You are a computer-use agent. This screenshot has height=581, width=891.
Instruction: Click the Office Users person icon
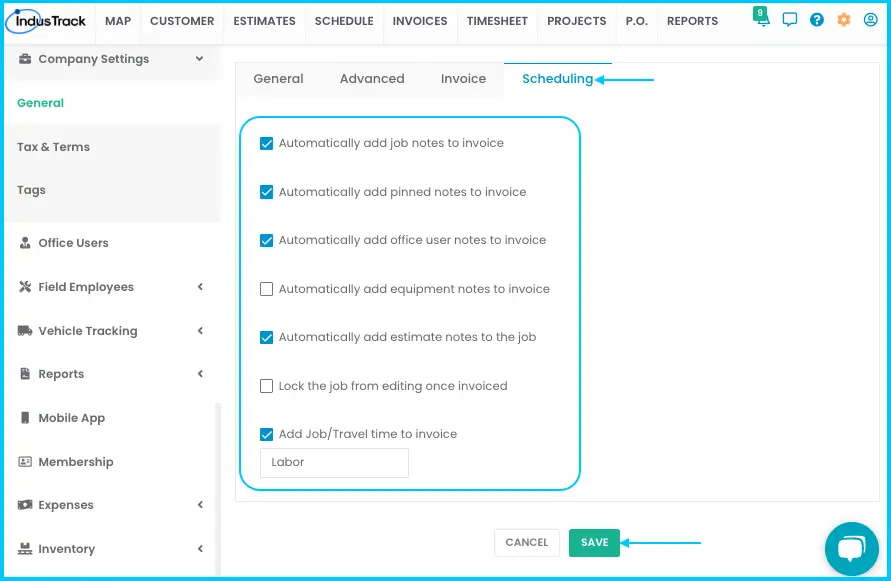tap(25, 243)
